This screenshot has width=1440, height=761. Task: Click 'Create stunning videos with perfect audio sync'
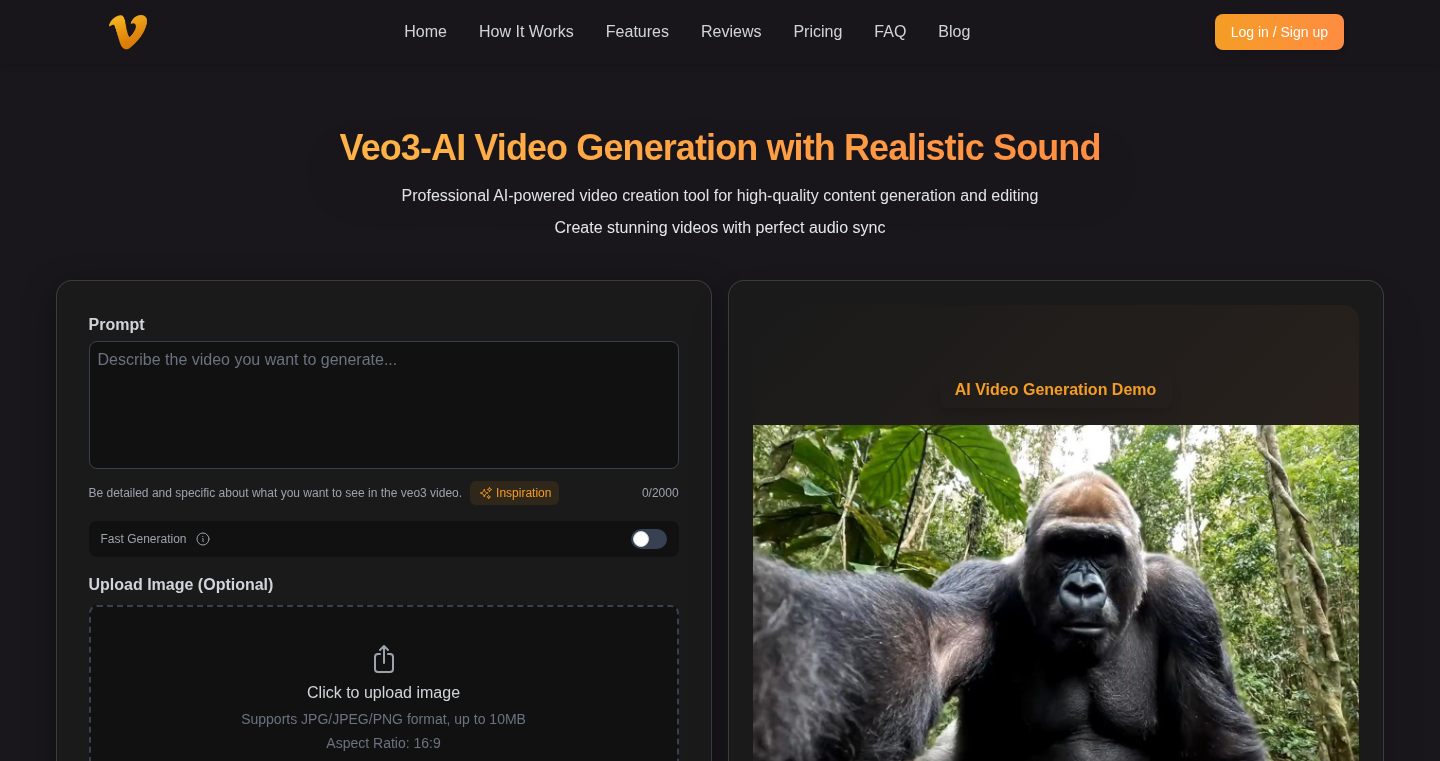(x=720, y=228)
